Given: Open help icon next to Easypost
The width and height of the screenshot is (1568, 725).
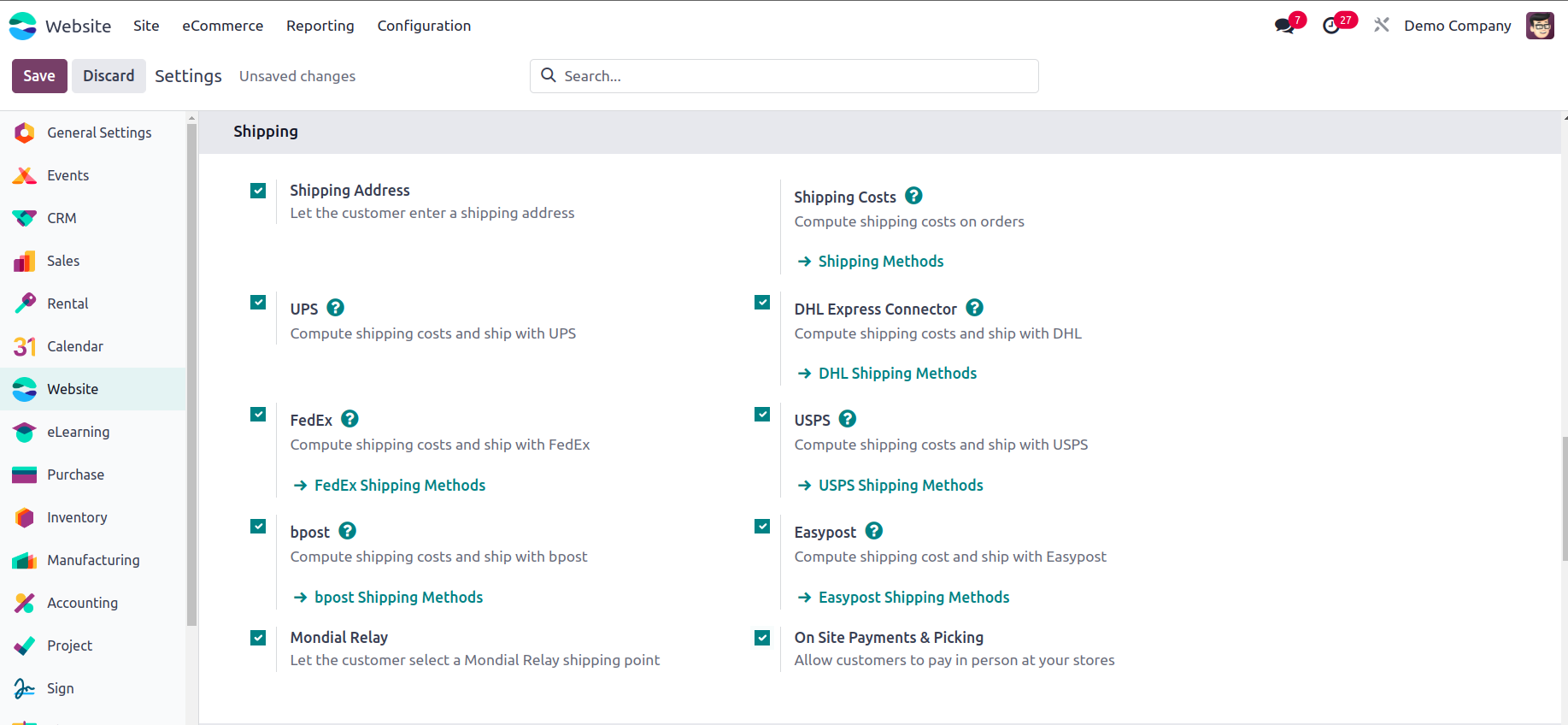Looking at the screenshot, I should click(873, 531).
